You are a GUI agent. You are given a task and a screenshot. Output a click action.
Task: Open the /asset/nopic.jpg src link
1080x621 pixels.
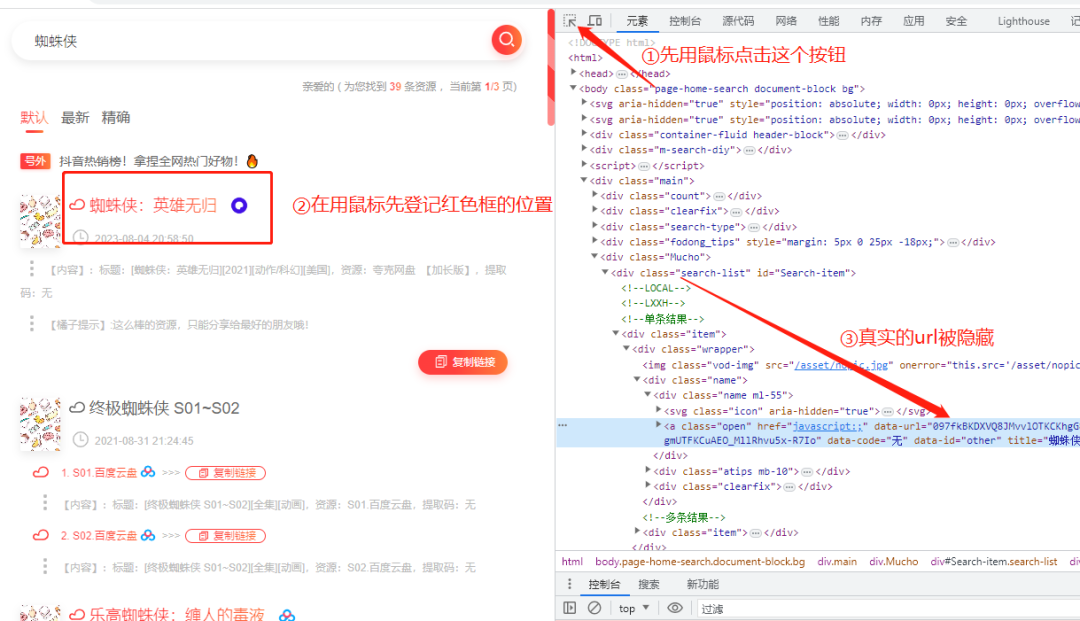pos(841,365)
